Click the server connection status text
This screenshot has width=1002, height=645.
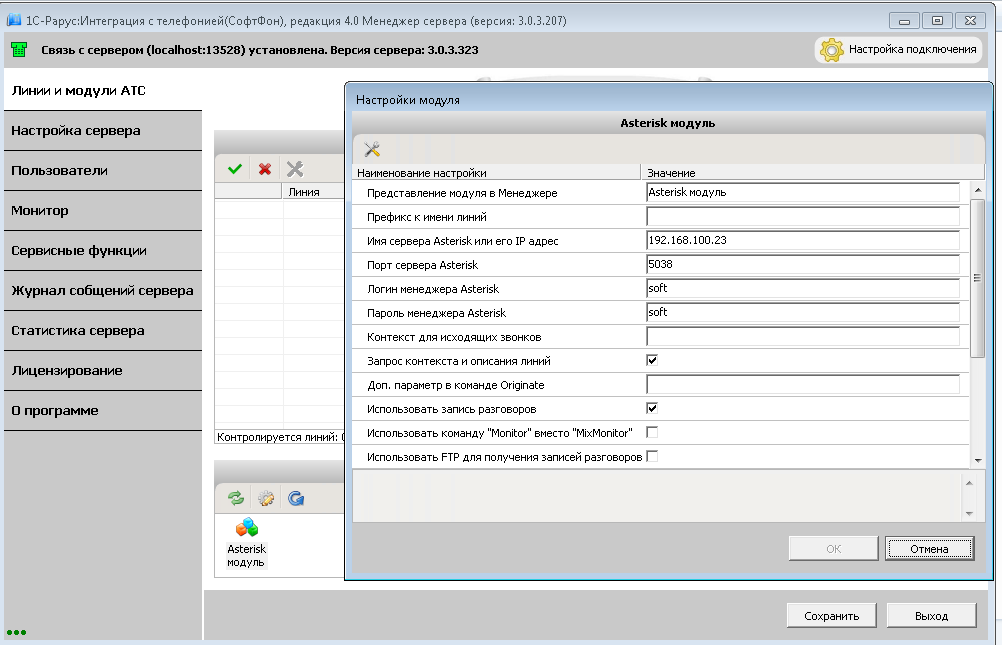(259, 50)
